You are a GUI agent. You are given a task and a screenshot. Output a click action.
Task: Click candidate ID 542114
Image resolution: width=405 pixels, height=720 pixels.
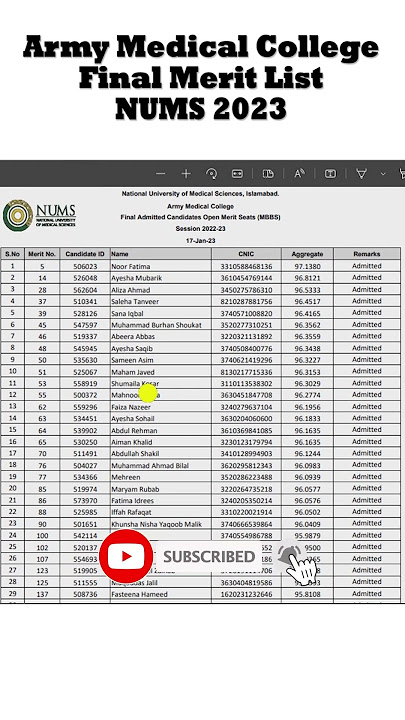[x=85, y=535]
